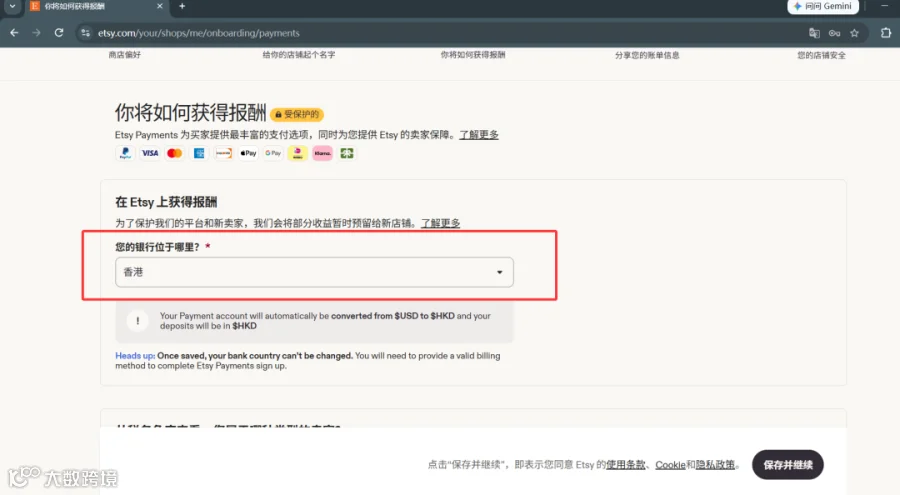Open the tab search chevron

coord(12,6)
